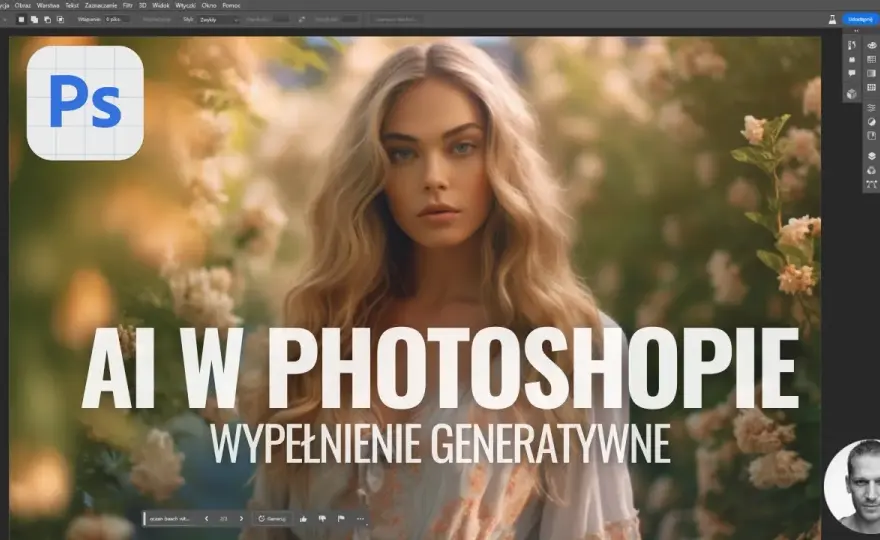The image size is (880, 540).
Task: Click the thumbs up rating icon
Action: (304, 519)
